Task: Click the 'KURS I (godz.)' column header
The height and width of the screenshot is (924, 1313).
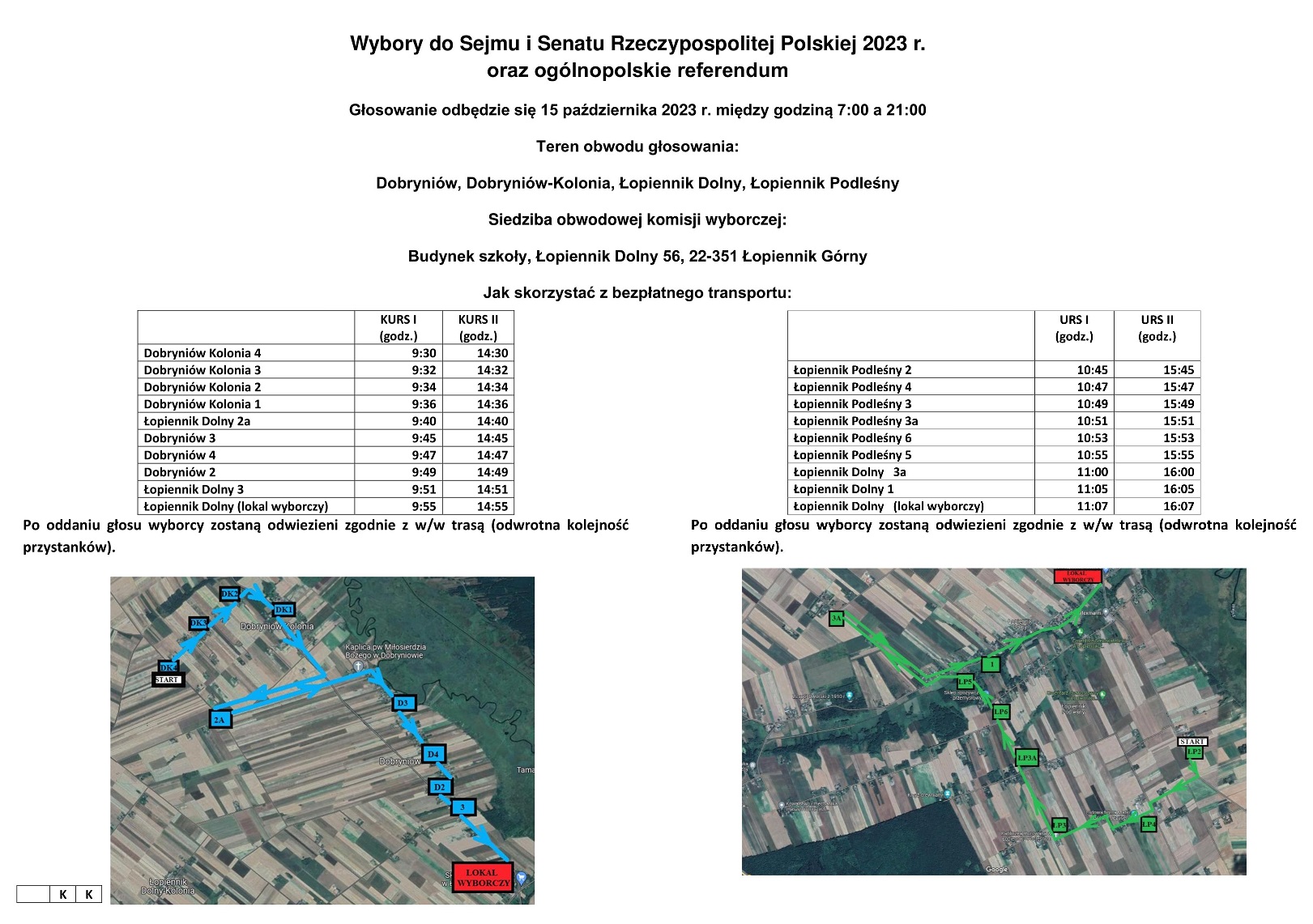Action: (399, 328)
